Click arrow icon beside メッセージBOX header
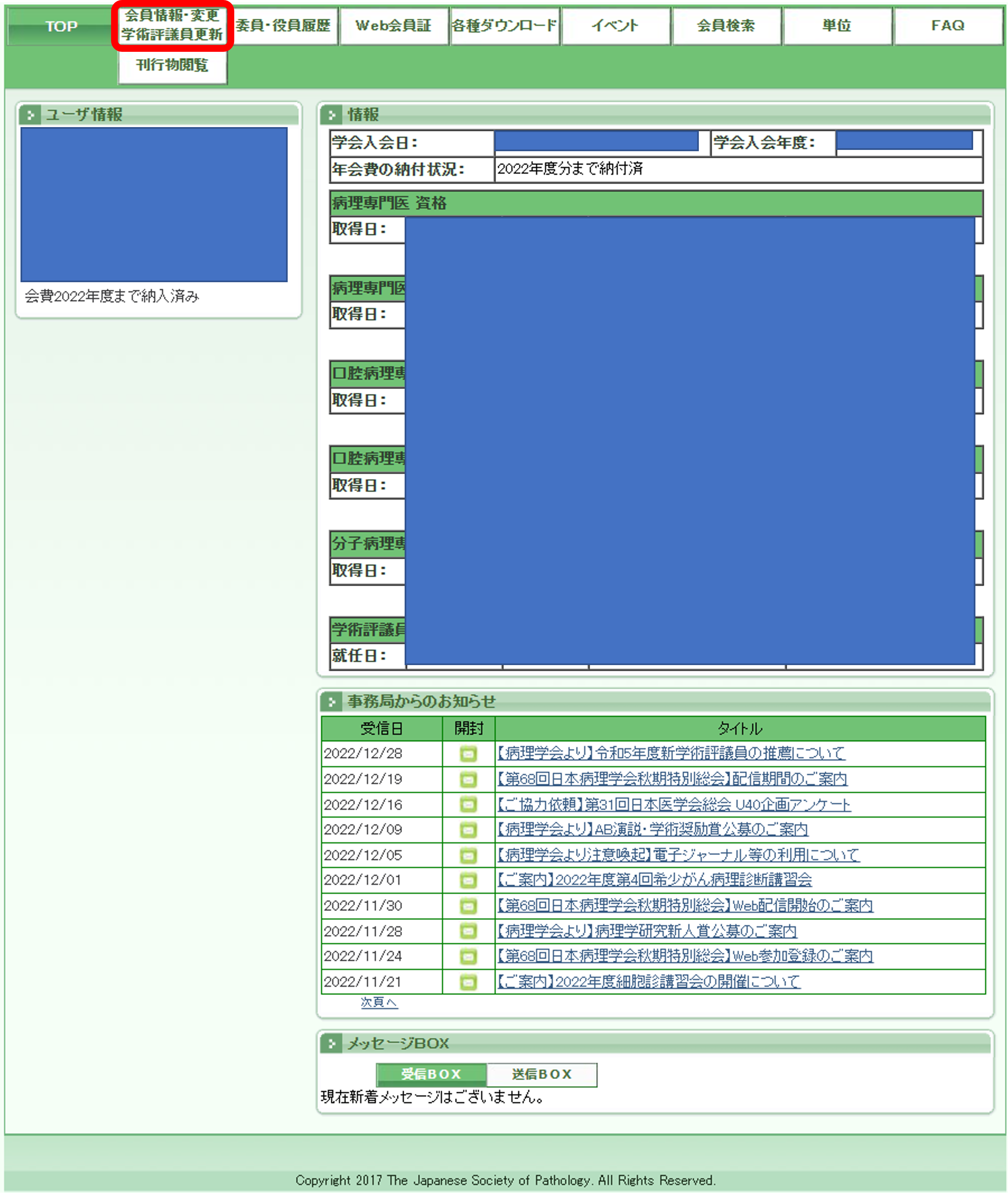The width and height of the screenshot is (1008, 1193). (331, 1044)
